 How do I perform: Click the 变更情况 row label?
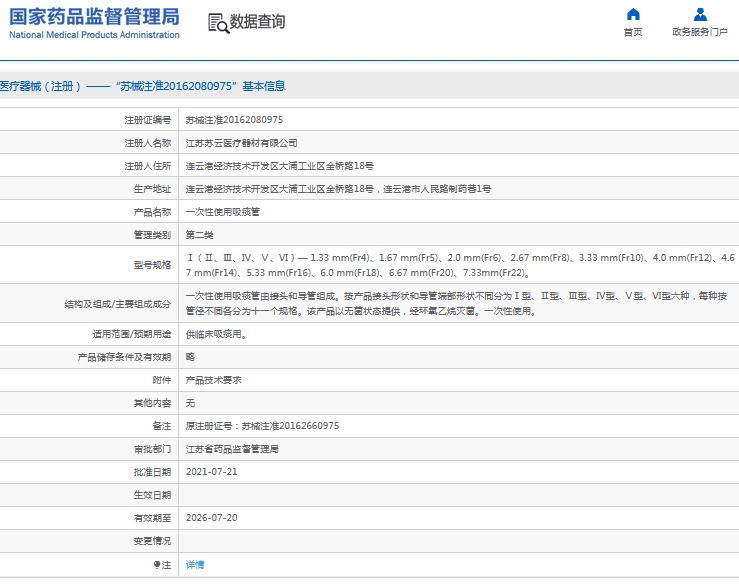[x=152, y=541]
